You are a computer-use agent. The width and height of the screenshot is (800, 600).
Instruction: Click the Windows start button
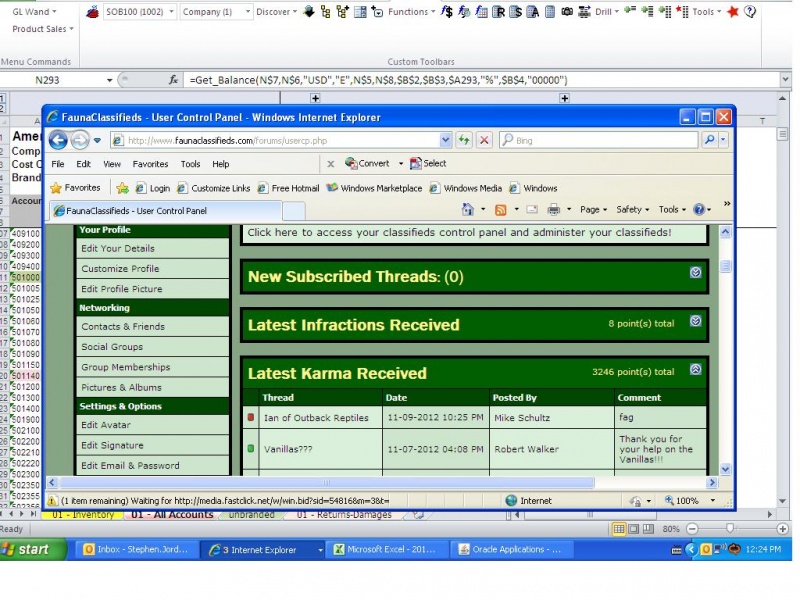pyautogui.click(x=33, y=549)
